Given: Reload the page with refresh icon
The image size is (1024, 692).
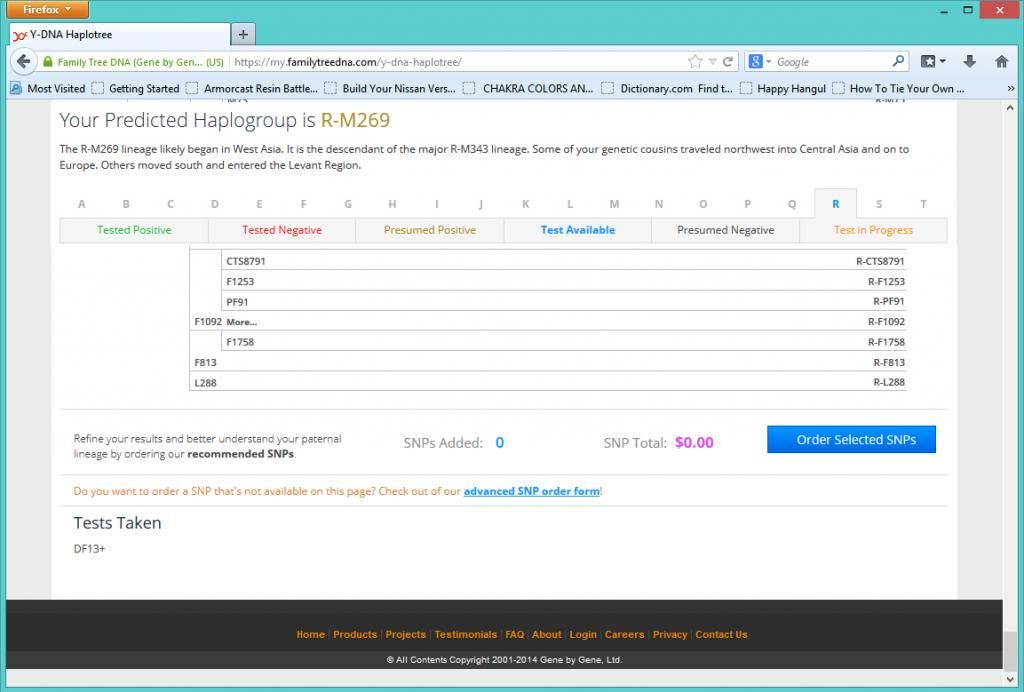Looking at the screenshot, I should (x=728, y=62).
